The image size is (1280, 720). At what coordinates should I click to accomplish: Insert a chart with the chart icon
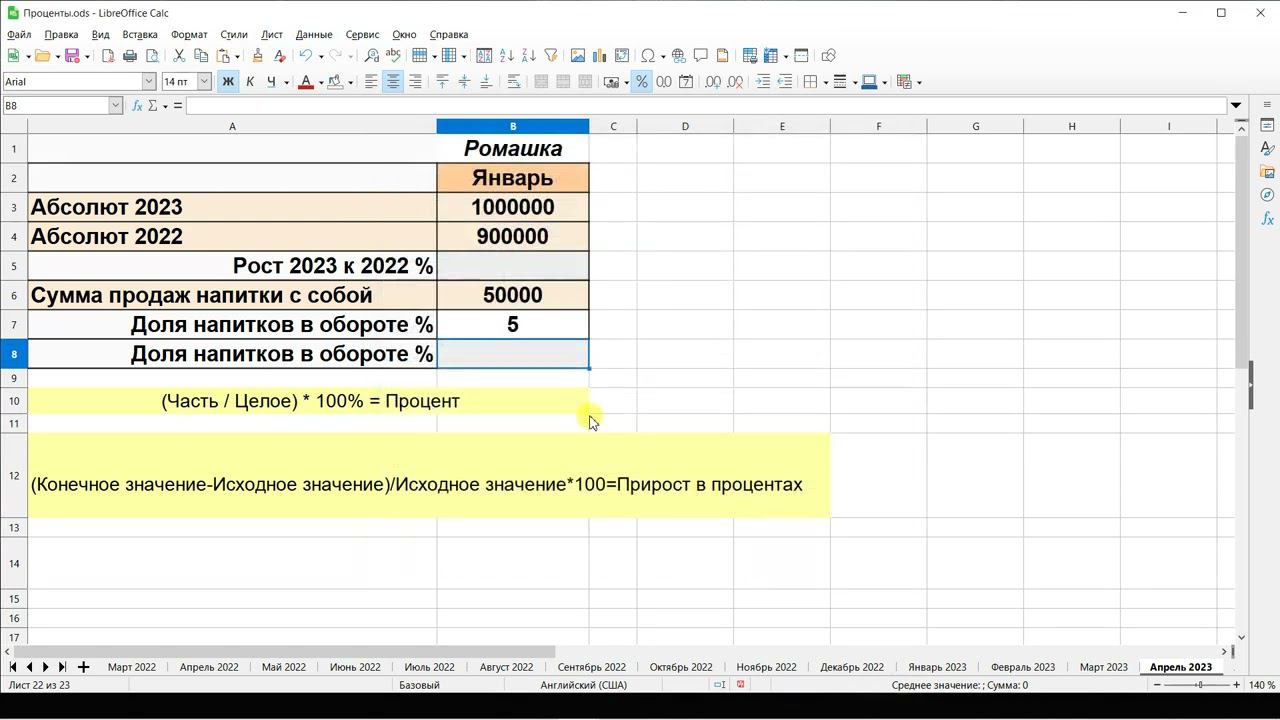(x=600, y=56)
